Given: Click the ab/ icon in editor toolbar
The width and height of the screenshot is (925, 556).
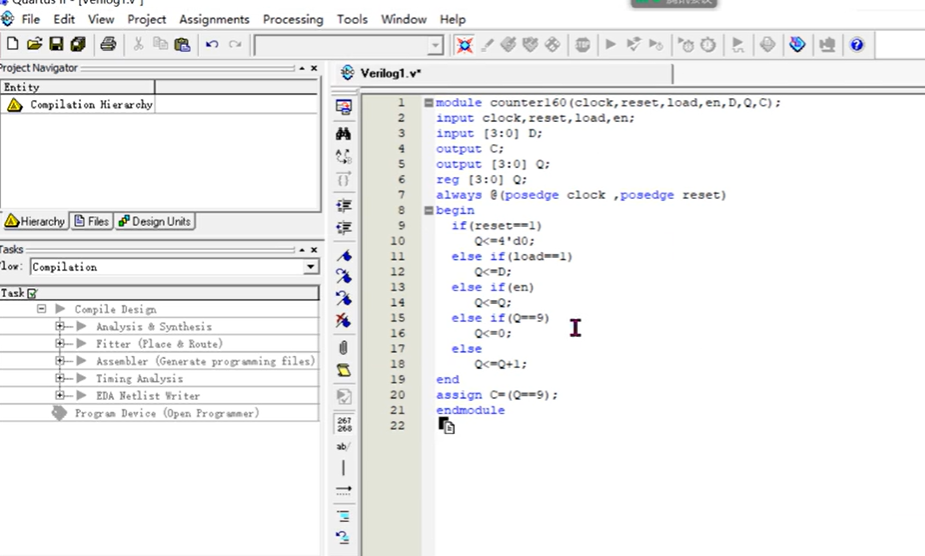Looking at the screenshot, I should pyautogui.click(x=343, y=446).
